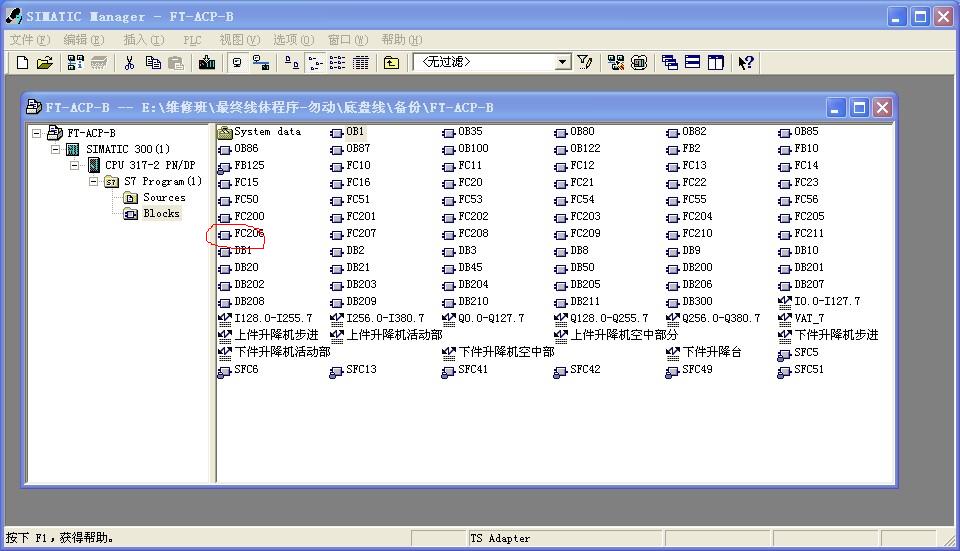Select the Sources folder in the tree

tap(164, 197)
